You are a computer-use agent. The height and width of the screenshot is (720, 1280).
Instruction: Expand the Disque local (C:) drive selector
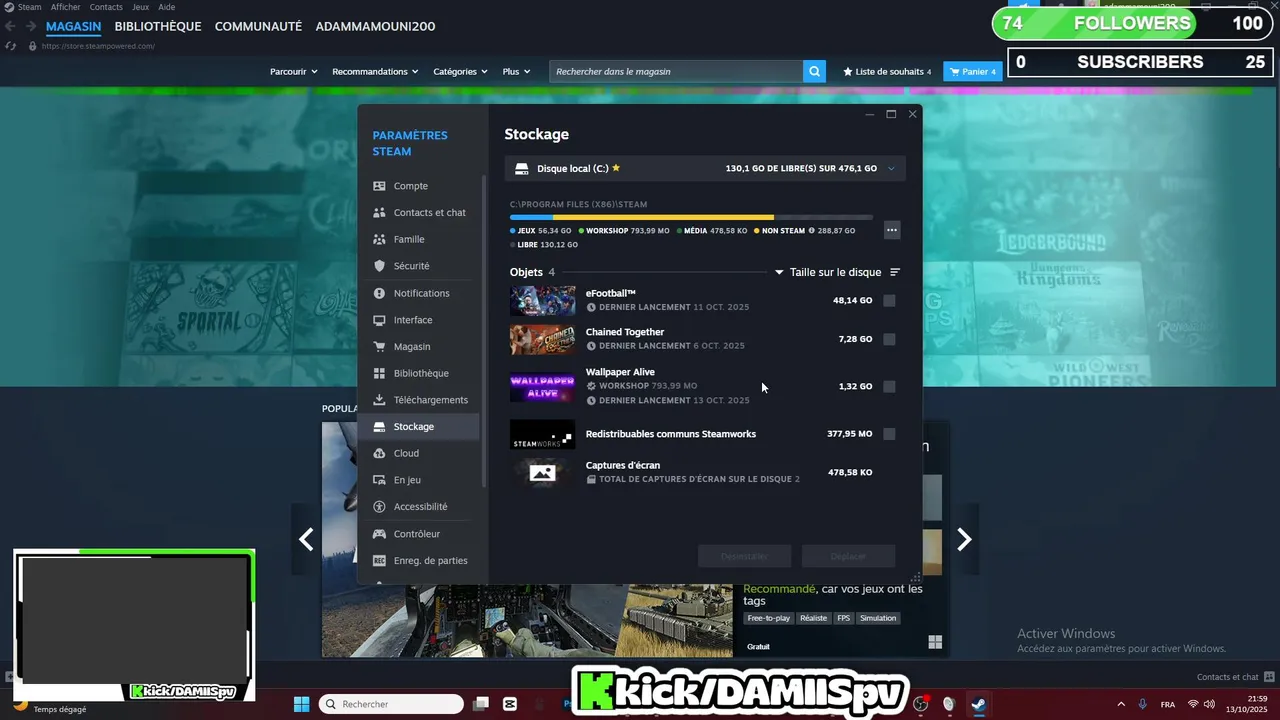(x=705, y=169)
